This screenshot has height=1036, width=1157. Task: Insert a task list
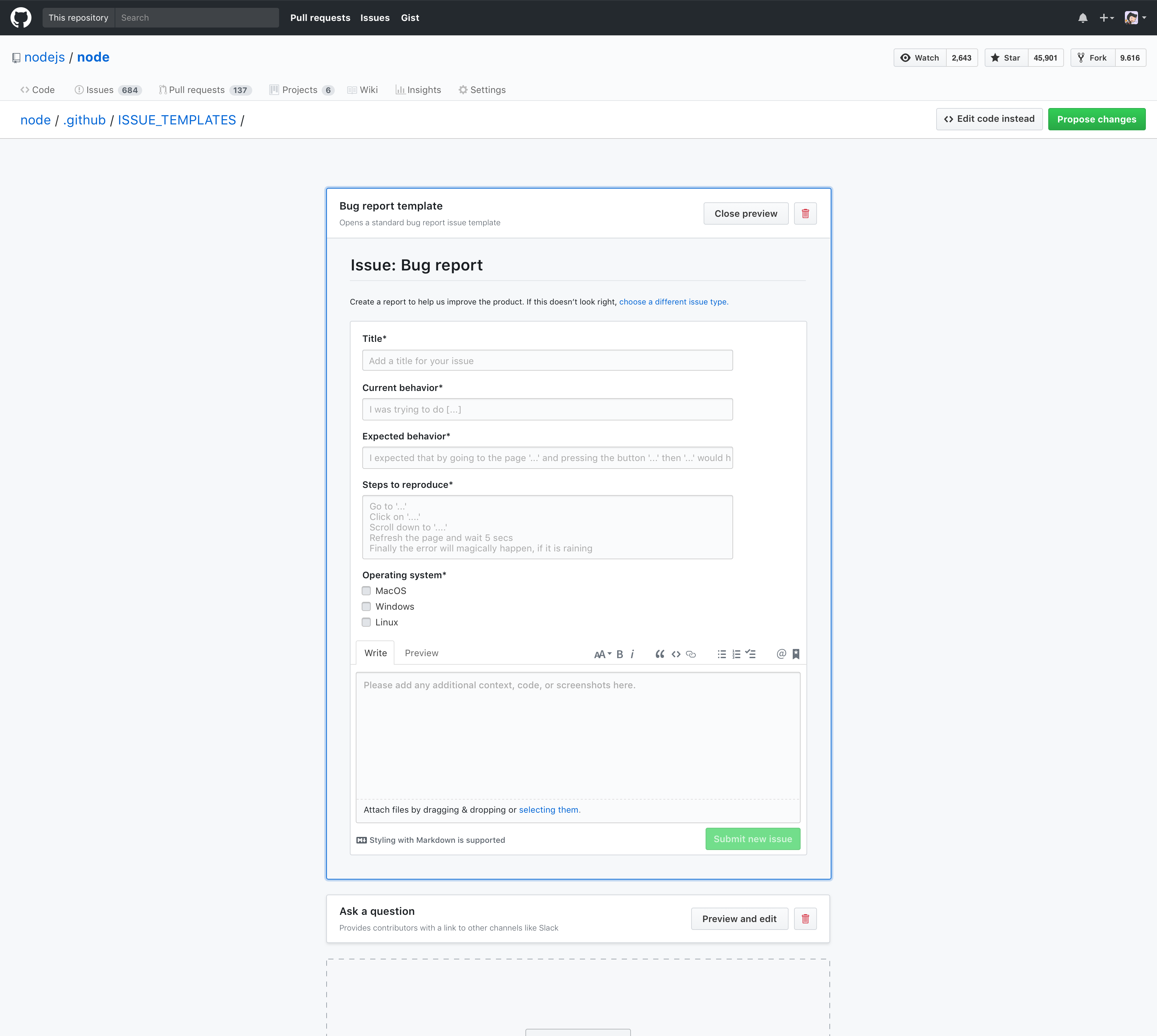pyautogui.click(x=750, y=654)
